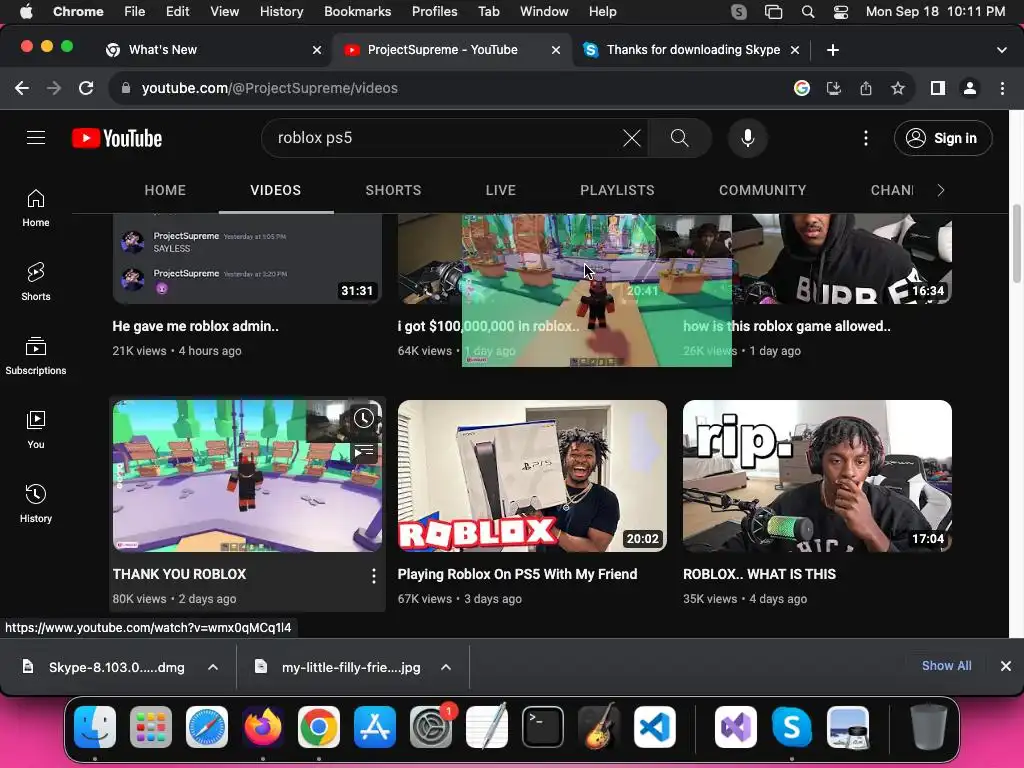Open Playing Roblox On PS5 With My Friend
This screenshot has height=768, width=1024.
[517, 574]
